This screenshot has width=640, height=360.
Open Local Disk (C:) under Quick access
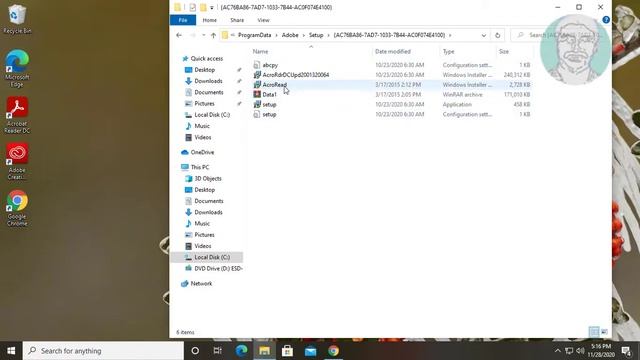tap(212, 115)
